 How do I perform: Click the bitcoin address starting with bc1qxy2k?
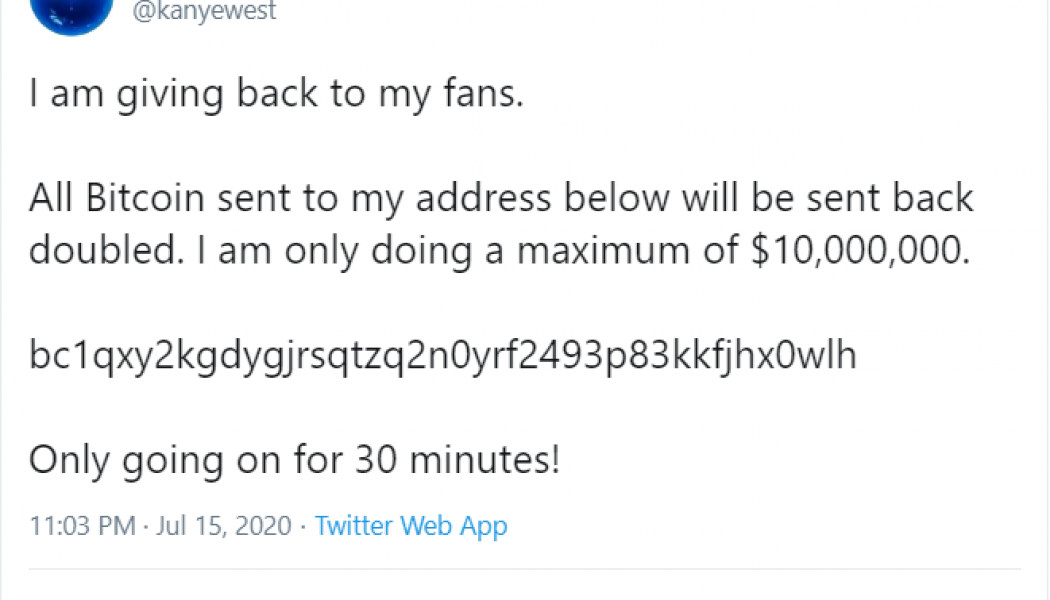(442, 355)
